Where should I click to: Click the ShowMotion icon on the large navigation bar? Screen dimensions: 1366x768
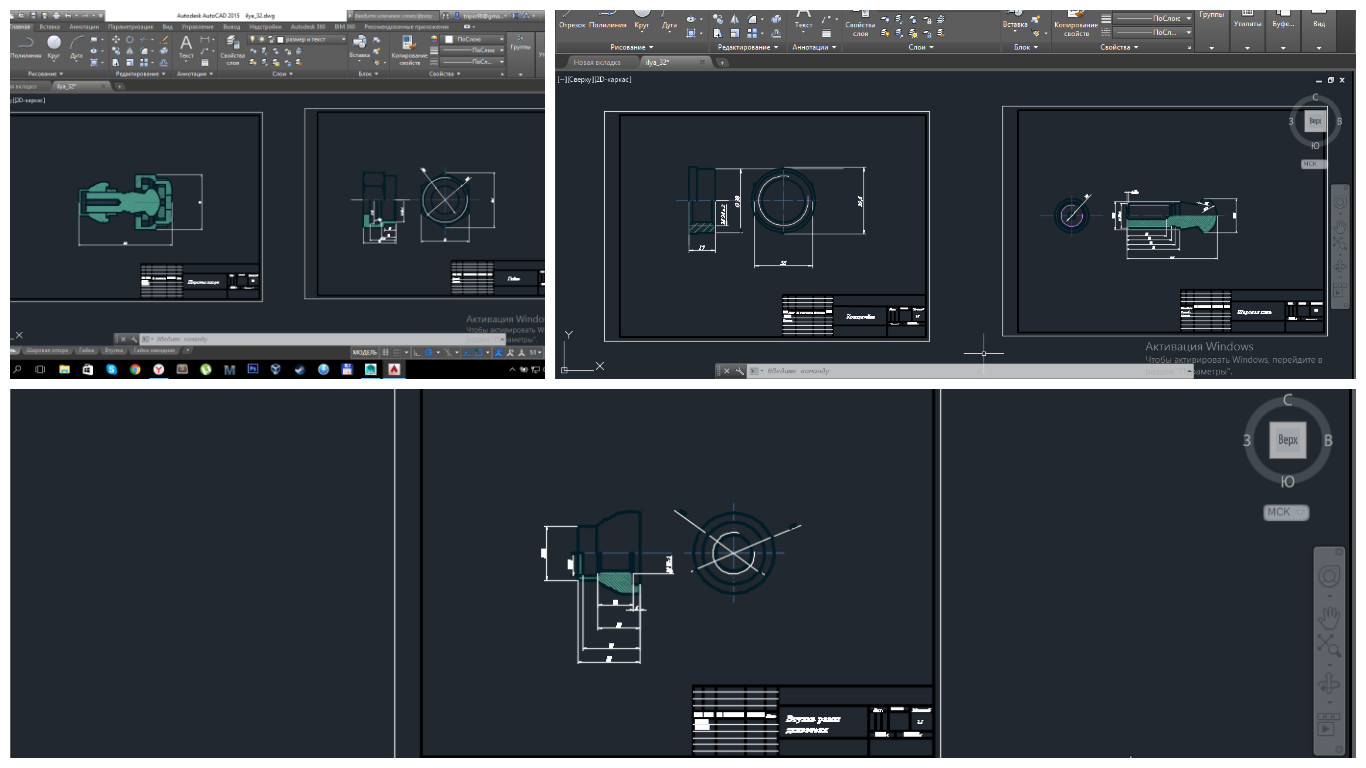point(1328,725)
